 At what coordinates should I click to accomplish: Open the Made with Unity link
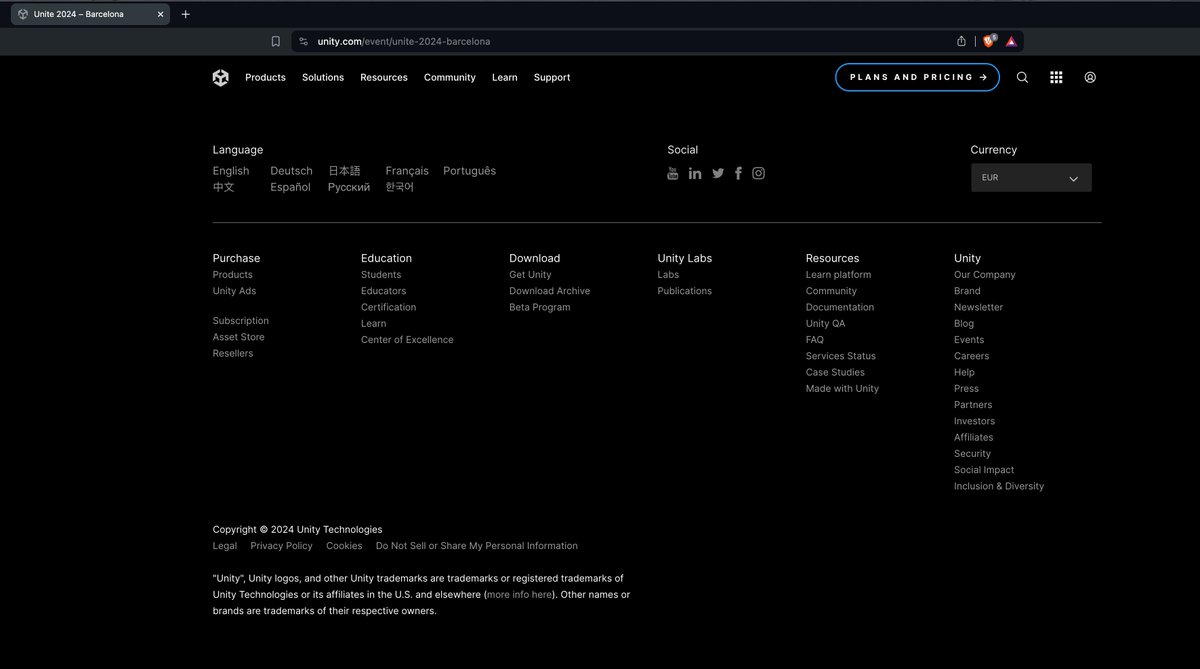(843, 389)
